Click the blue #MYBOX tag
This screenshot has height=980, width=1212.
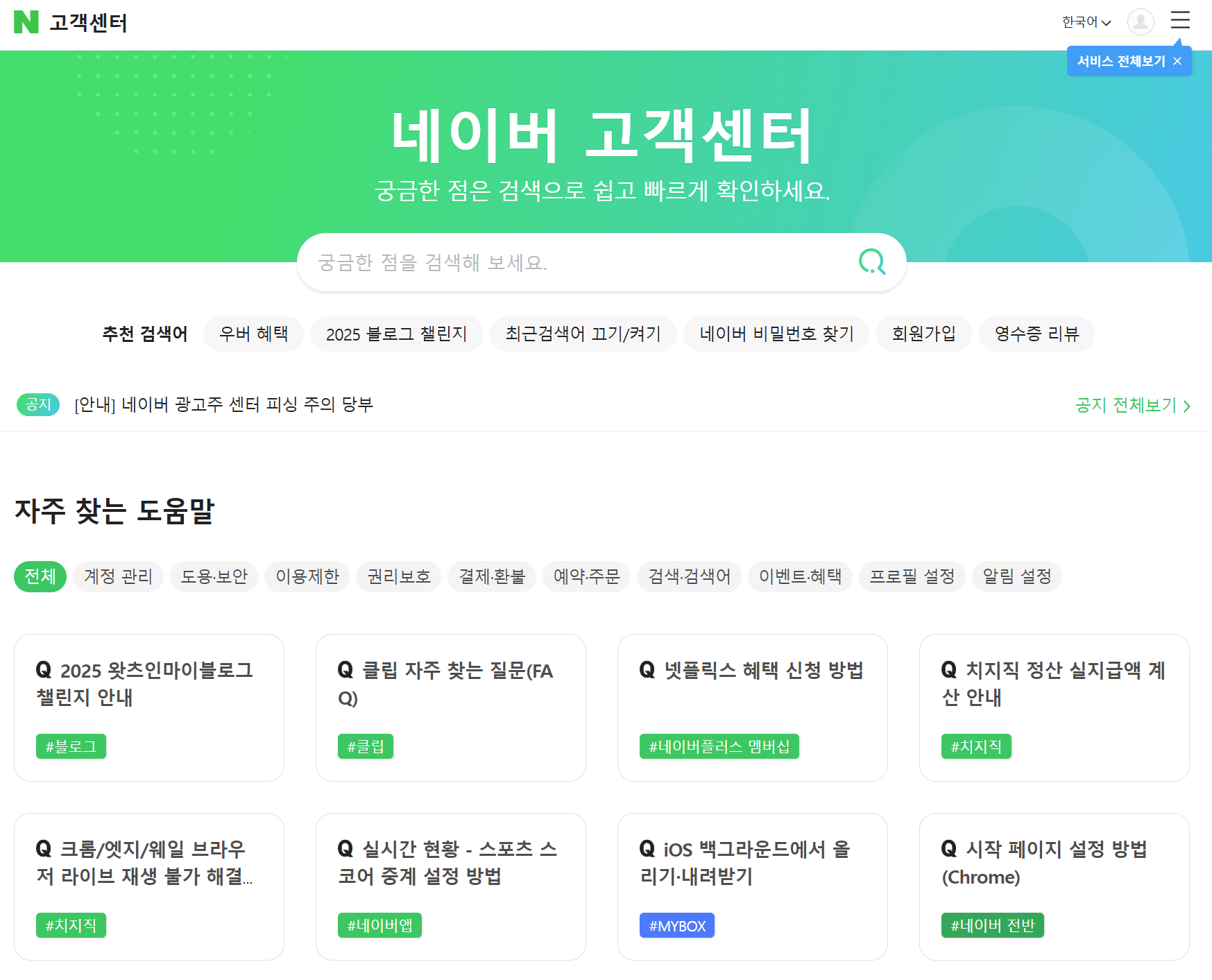677,925
